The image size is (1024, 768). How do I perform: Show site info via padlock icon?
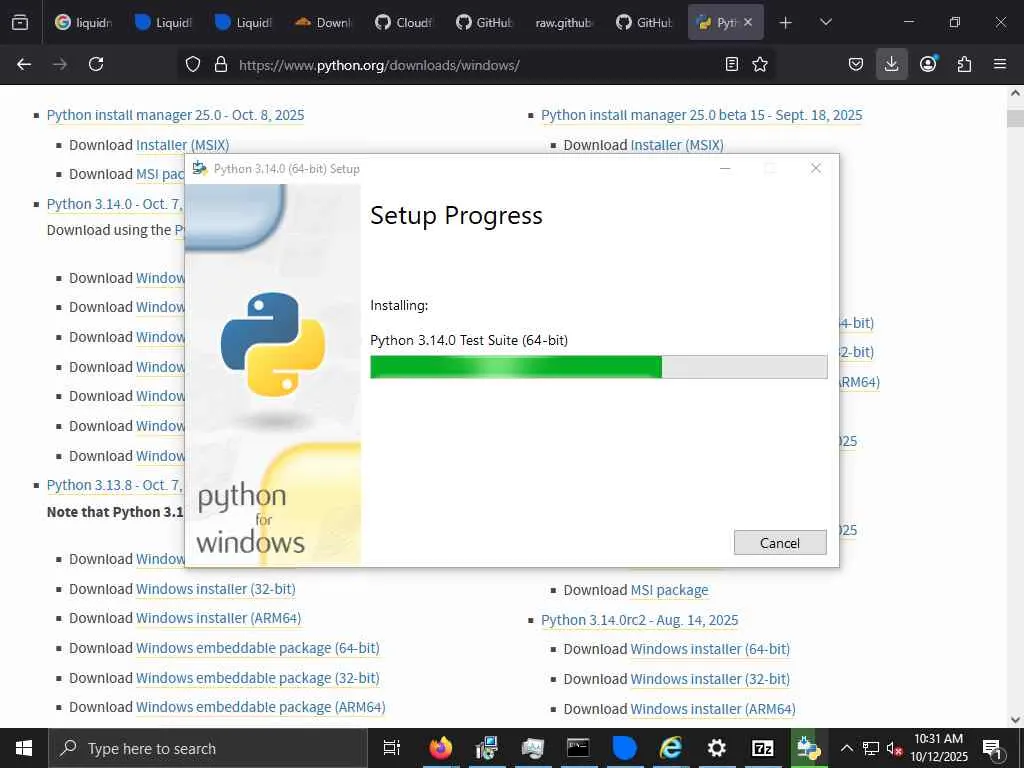point(221,64)
